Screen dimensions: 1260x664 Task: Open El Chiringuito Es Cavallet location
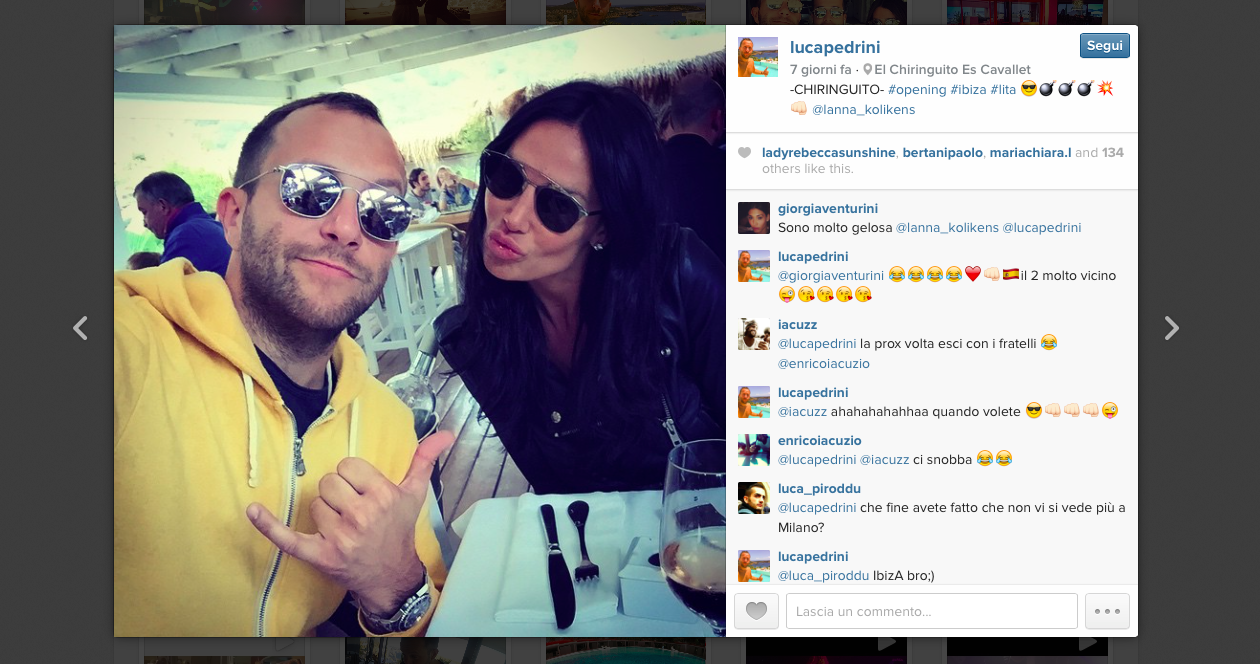click(952, 70)
